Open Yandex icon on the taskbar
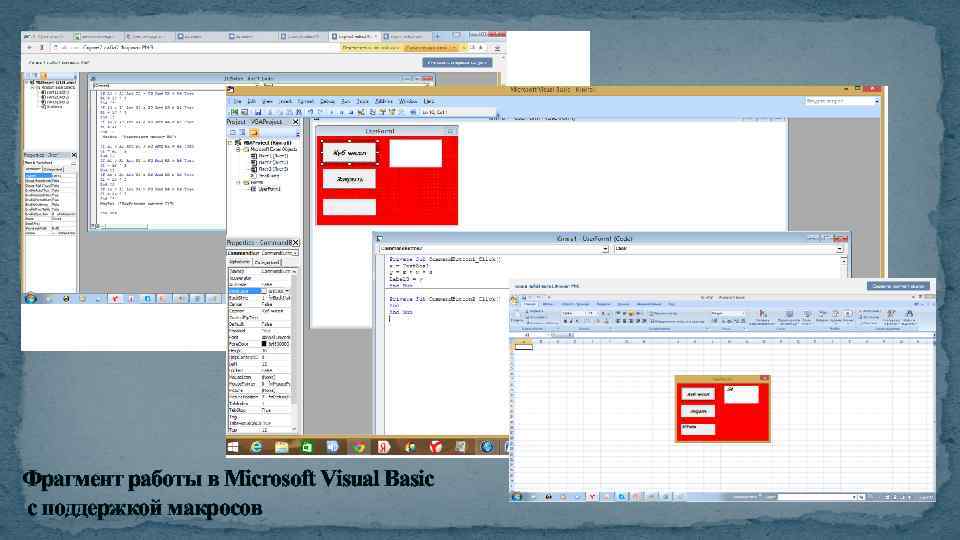960x540 pixels. coord(384,447)
